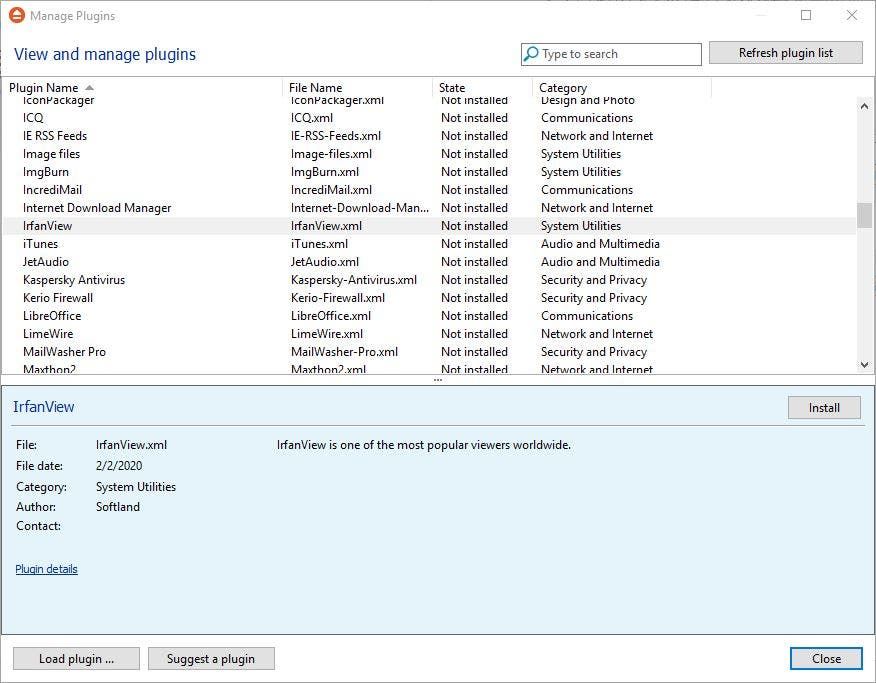Select the IrfanView plugin row
This screenshot has height=683, width=876.
[x=429, y=226]
